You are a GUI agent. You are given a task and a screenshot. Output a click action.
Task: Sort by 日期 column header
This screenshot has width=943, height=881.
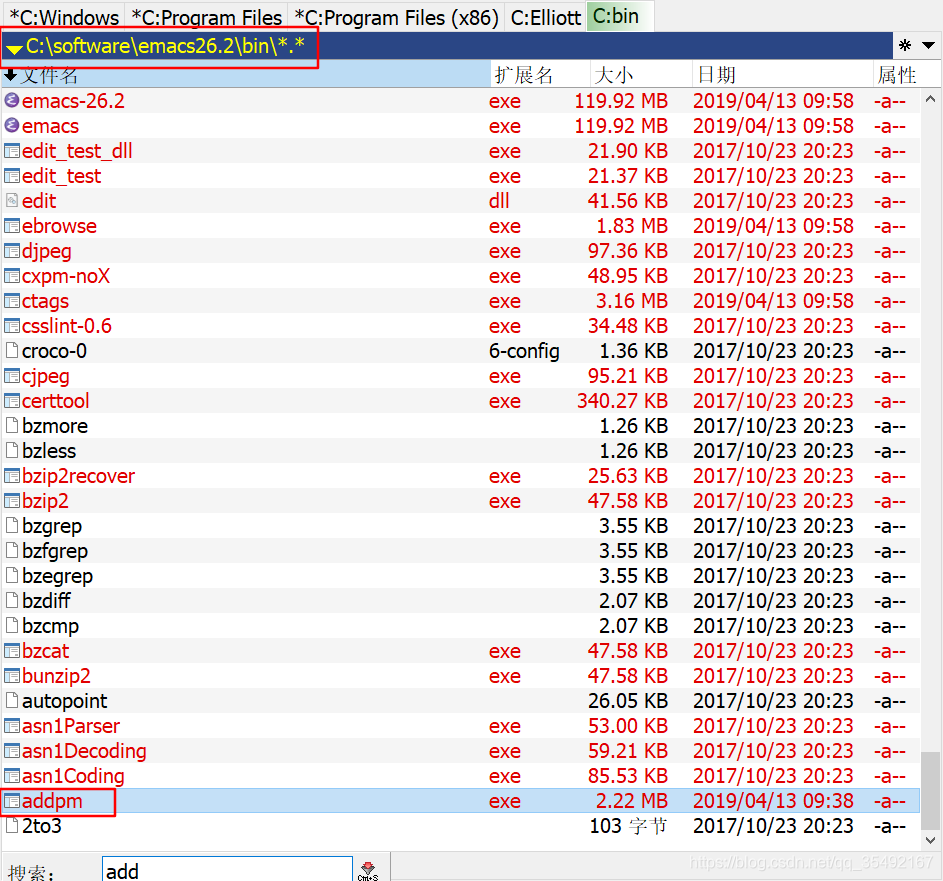(782, 75)
